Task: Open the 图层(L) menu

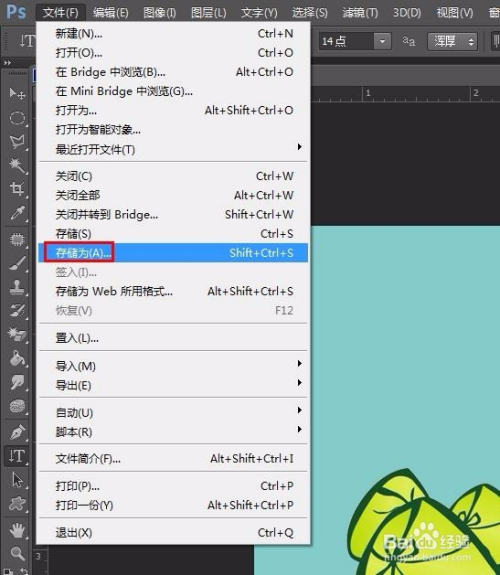Action: 209,13
